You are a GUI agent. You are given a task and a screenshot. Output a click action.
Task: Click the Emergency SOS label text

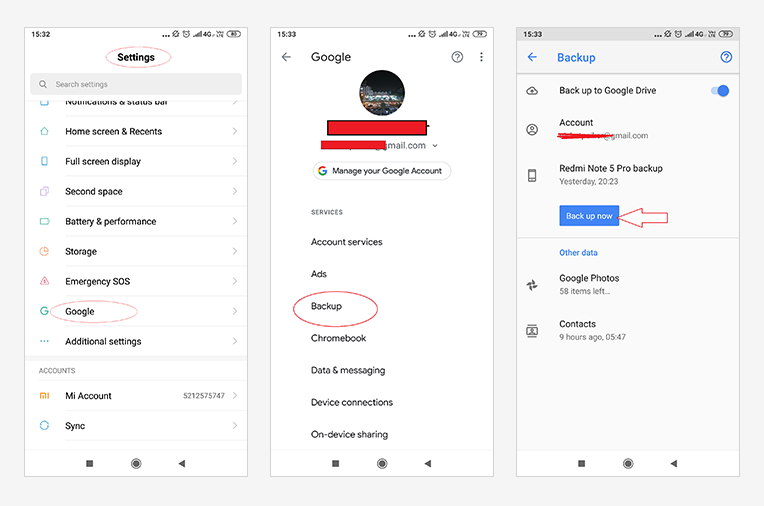point(97,281)
